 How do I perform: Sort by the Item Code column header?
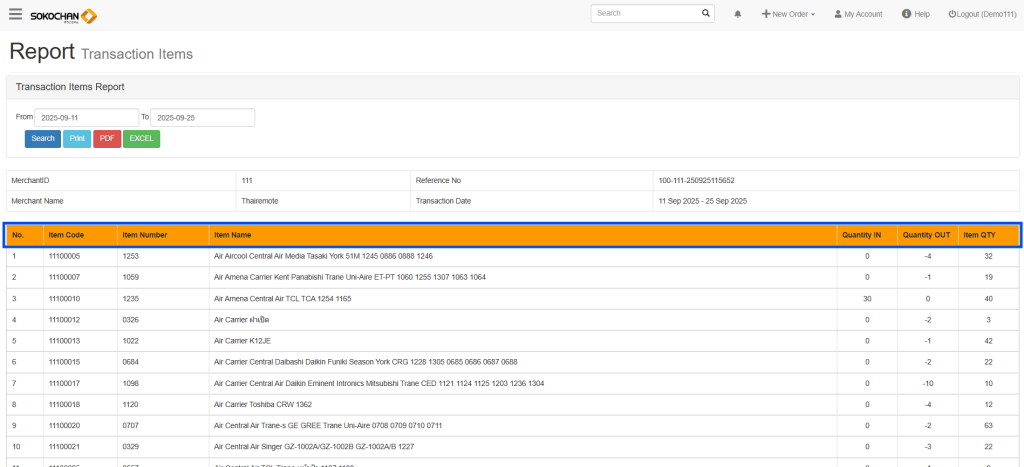click(x=67, y=236)
